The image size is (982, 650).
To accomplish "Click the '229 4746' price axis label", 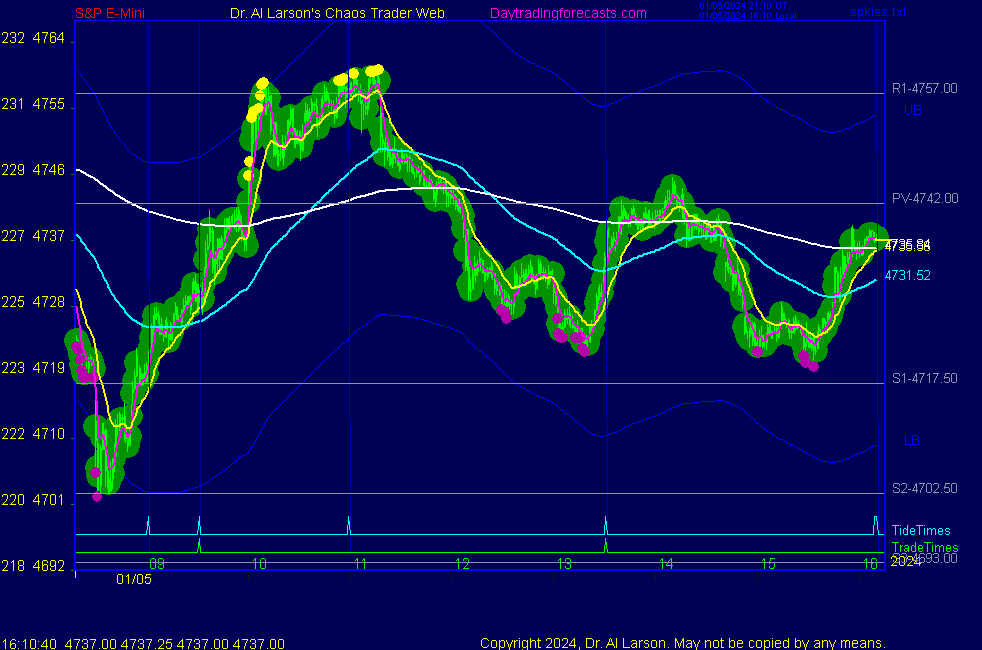I will click(33, 170).
